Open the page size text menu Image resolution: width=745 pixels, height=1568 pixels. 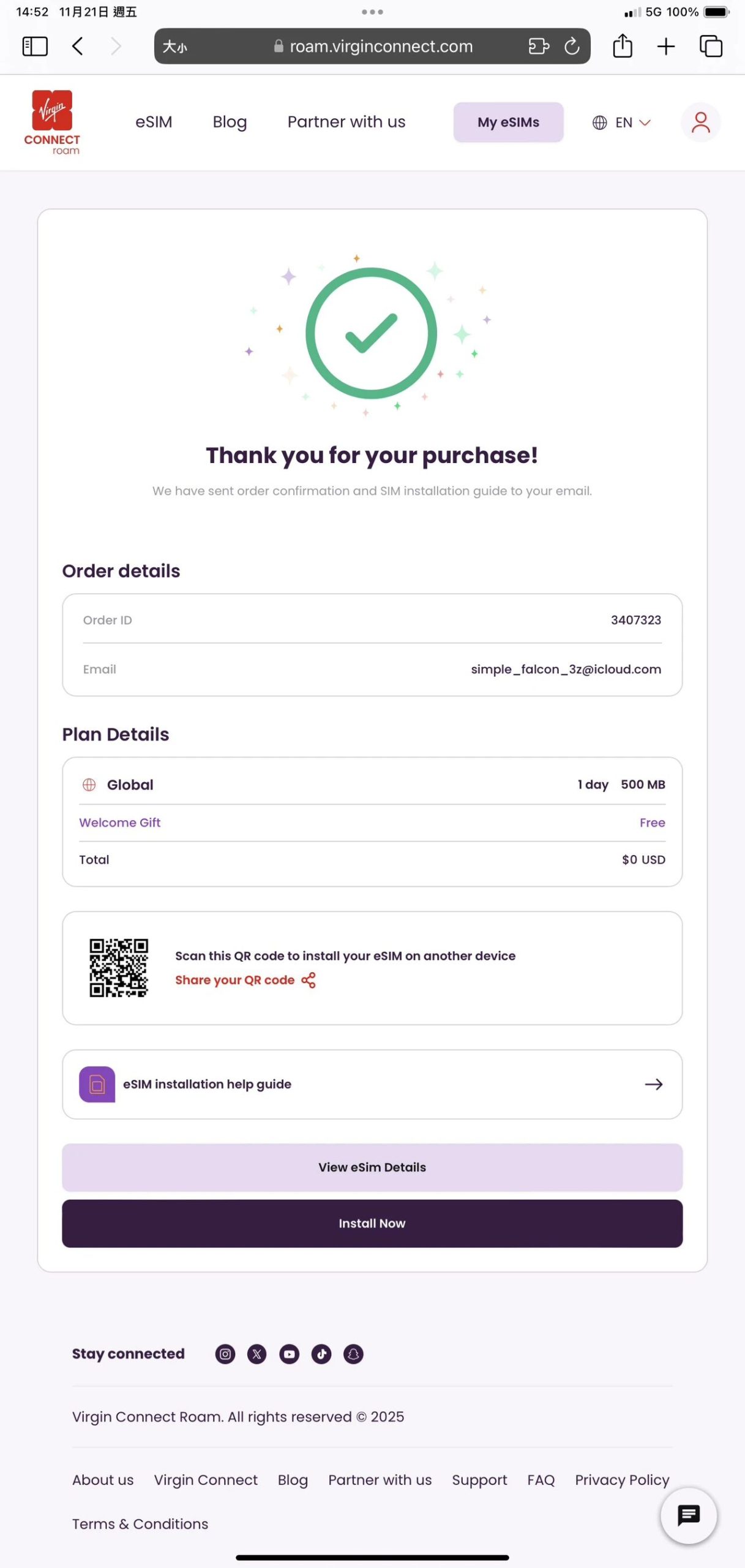pos(175,47)
